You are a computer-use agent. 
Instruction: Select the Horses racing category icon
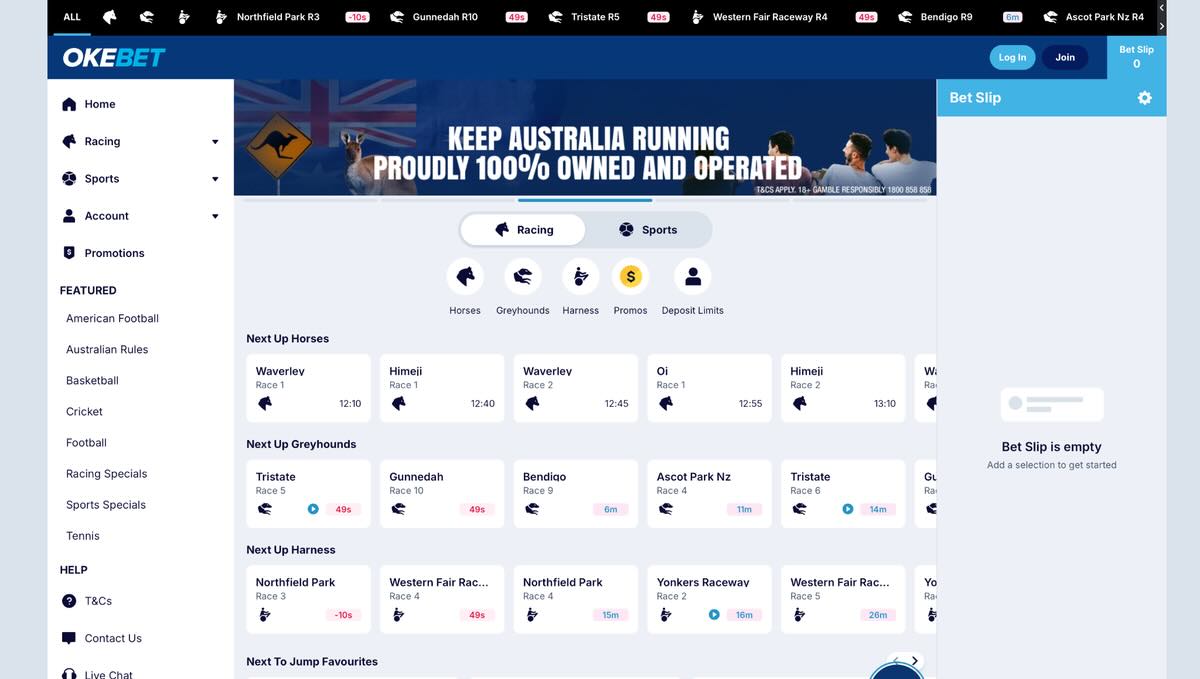(x=464, y=276)
